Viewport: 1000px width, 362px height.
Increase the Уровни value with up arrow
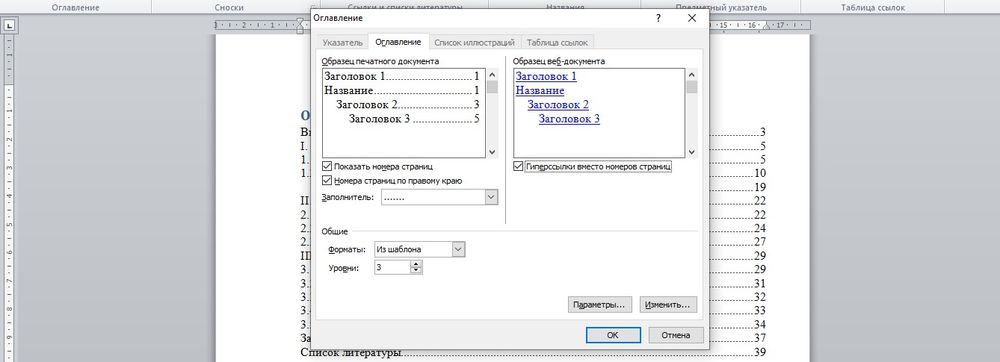416,264
